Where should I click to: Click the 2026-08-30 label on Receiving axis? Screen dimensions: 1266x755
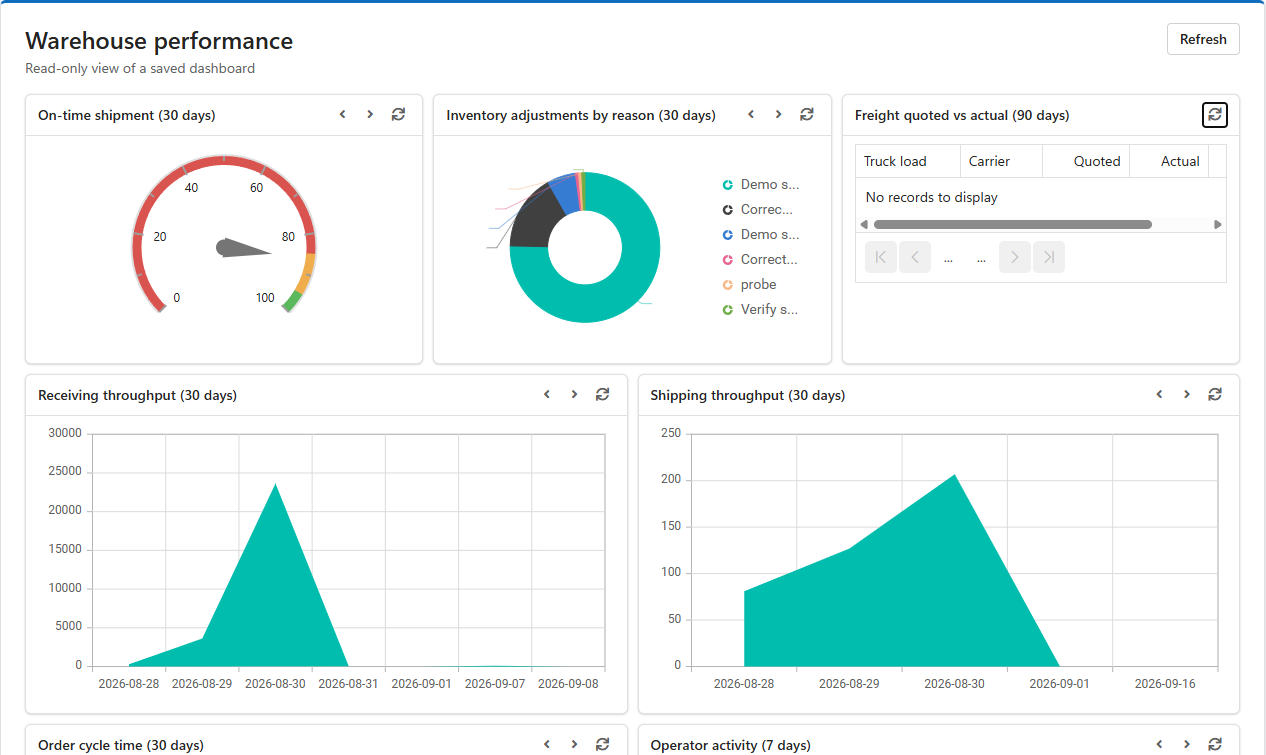[x=275, y=684]
